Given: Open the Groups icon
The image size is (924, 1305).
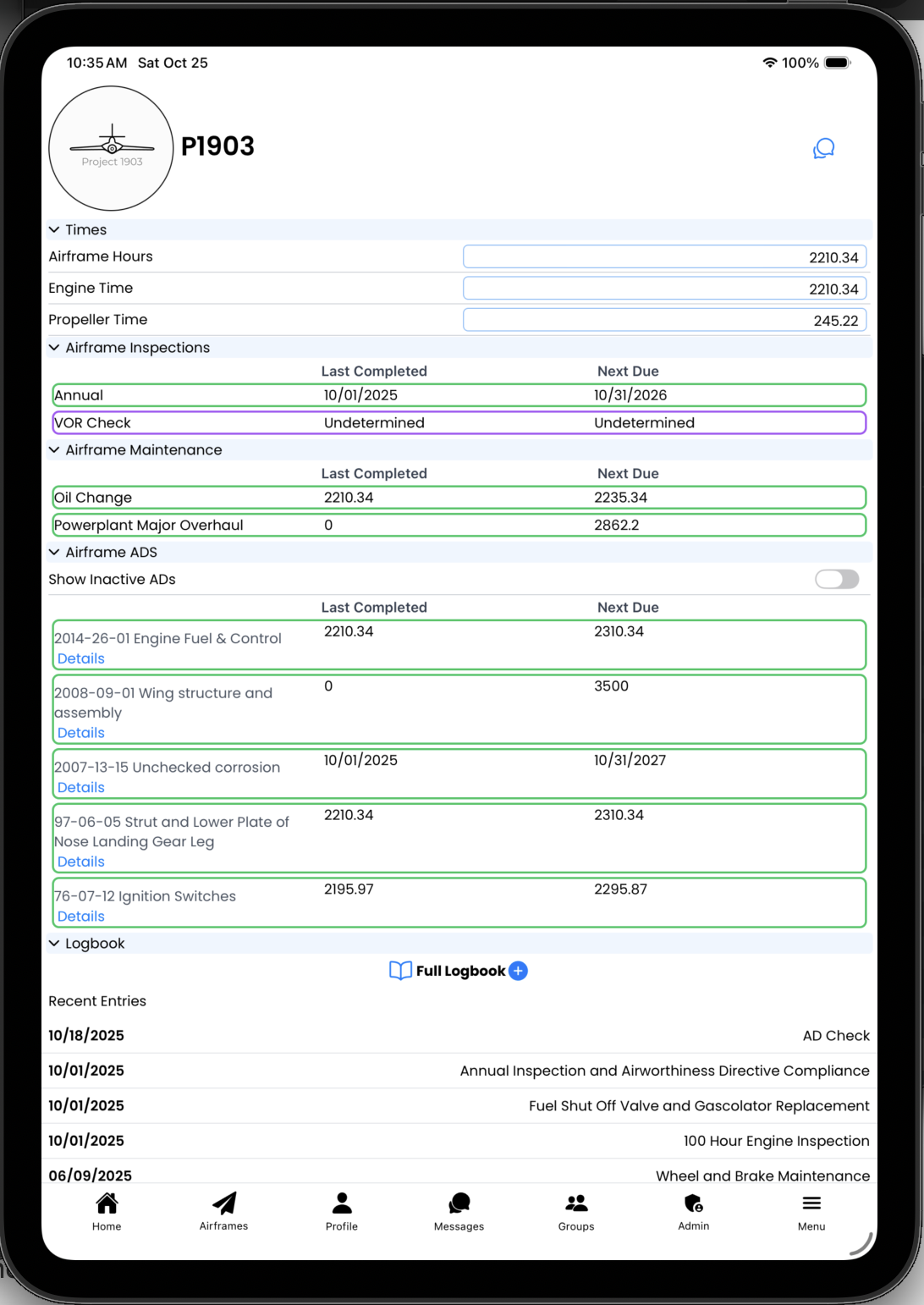Looking at the screenshot, I should click(576, 1211).
